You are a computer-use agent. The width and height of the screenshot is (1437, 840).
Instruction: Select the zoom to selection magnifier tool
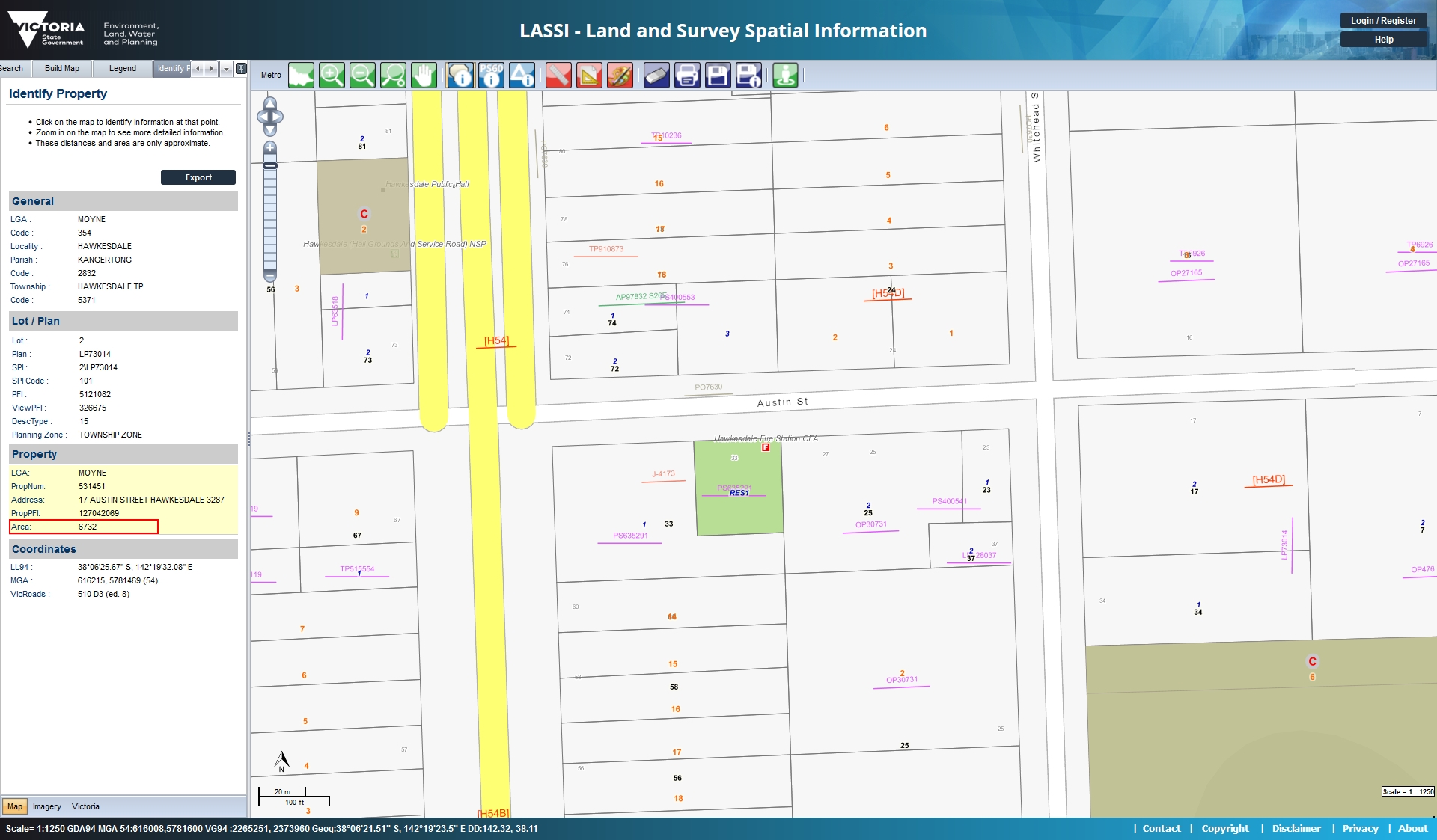(x=393, y=75)
